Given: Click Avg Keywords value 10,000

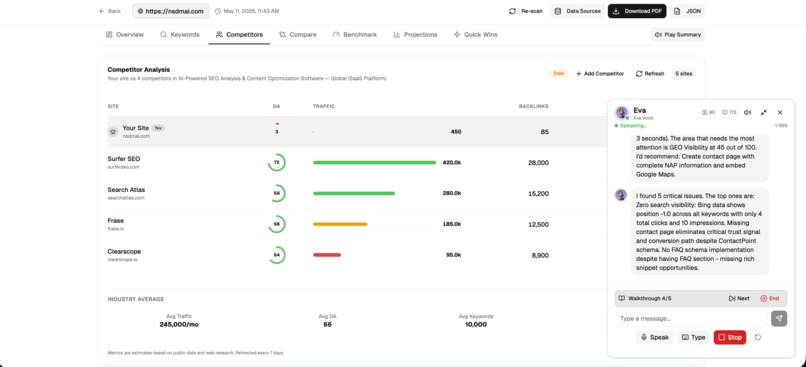Looking at the screenshot, I should pyautogui.click(x=476, y=325).
